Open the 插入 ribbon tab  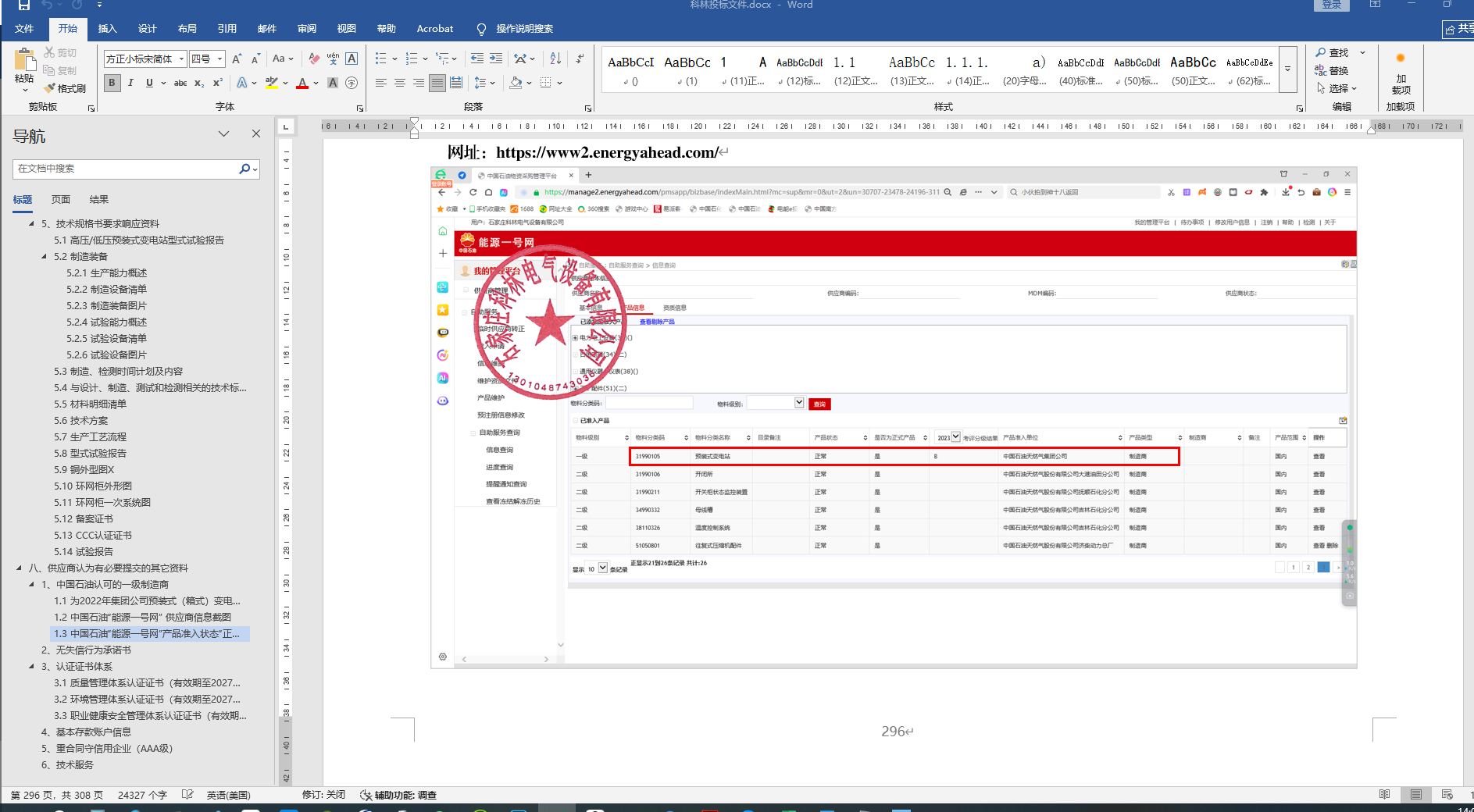pyautogui.click(x=107, y=29)
